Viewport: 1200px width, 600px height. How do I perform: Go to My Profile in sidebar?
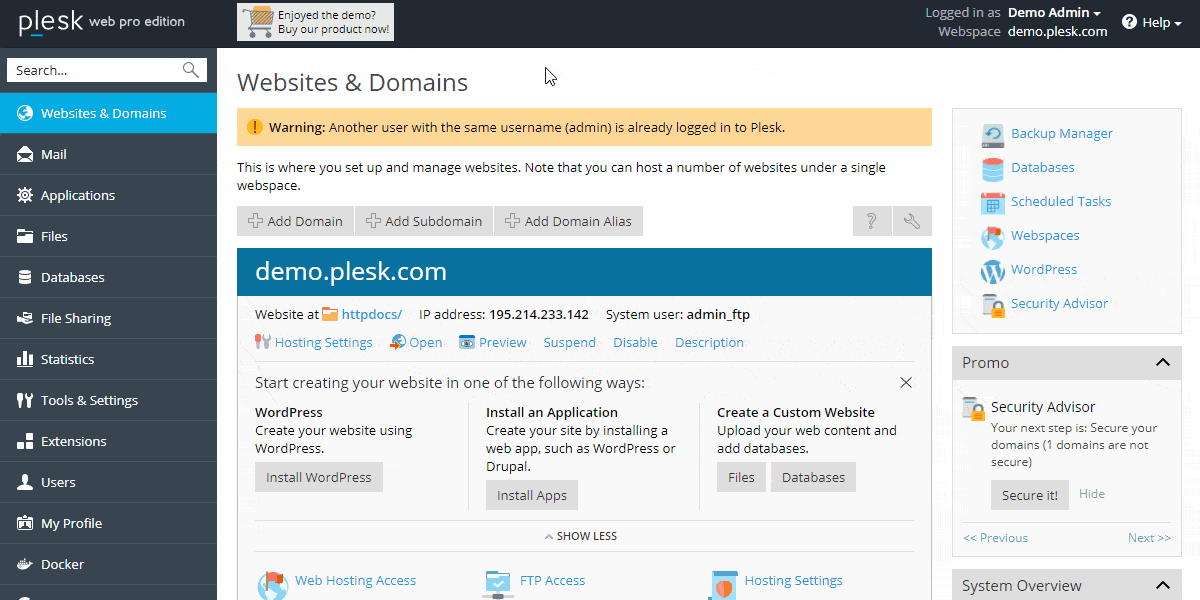(x=108, y=523)
